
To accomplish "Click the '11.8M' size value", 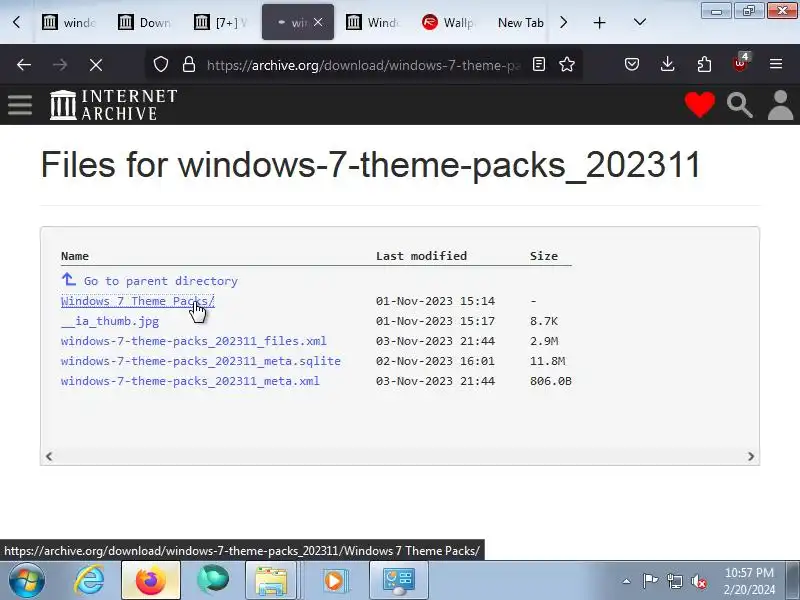I will pos(547,361).
